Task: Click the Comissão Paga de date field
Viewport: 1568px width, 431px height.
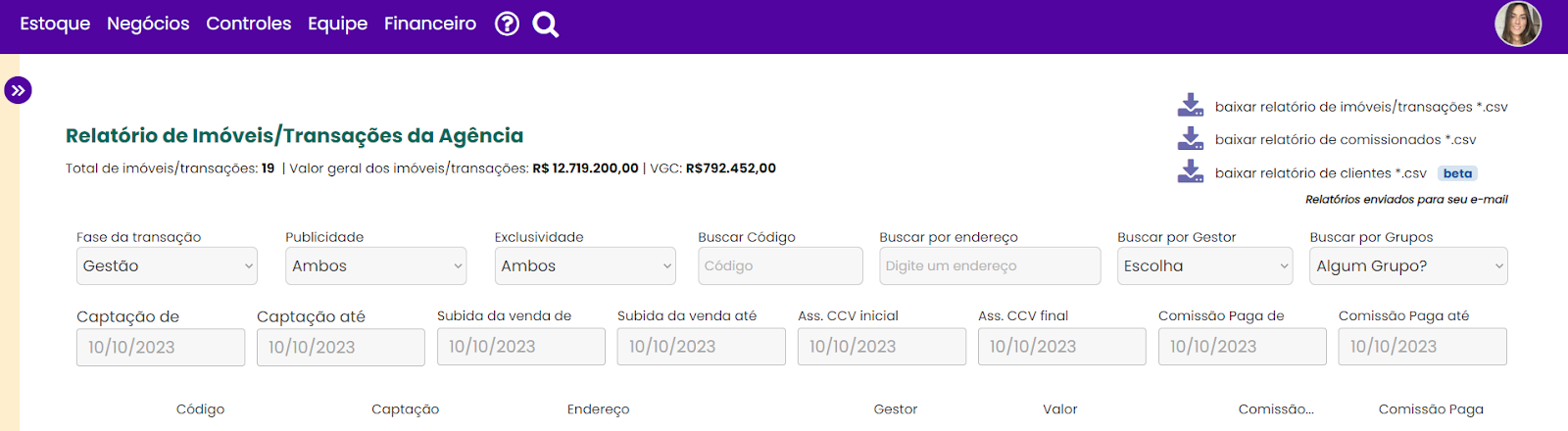Action: point(1243,346)
